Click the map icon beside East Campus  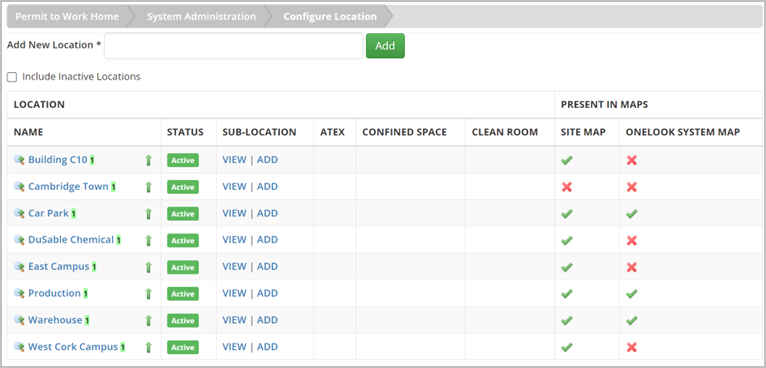point(19,267)
